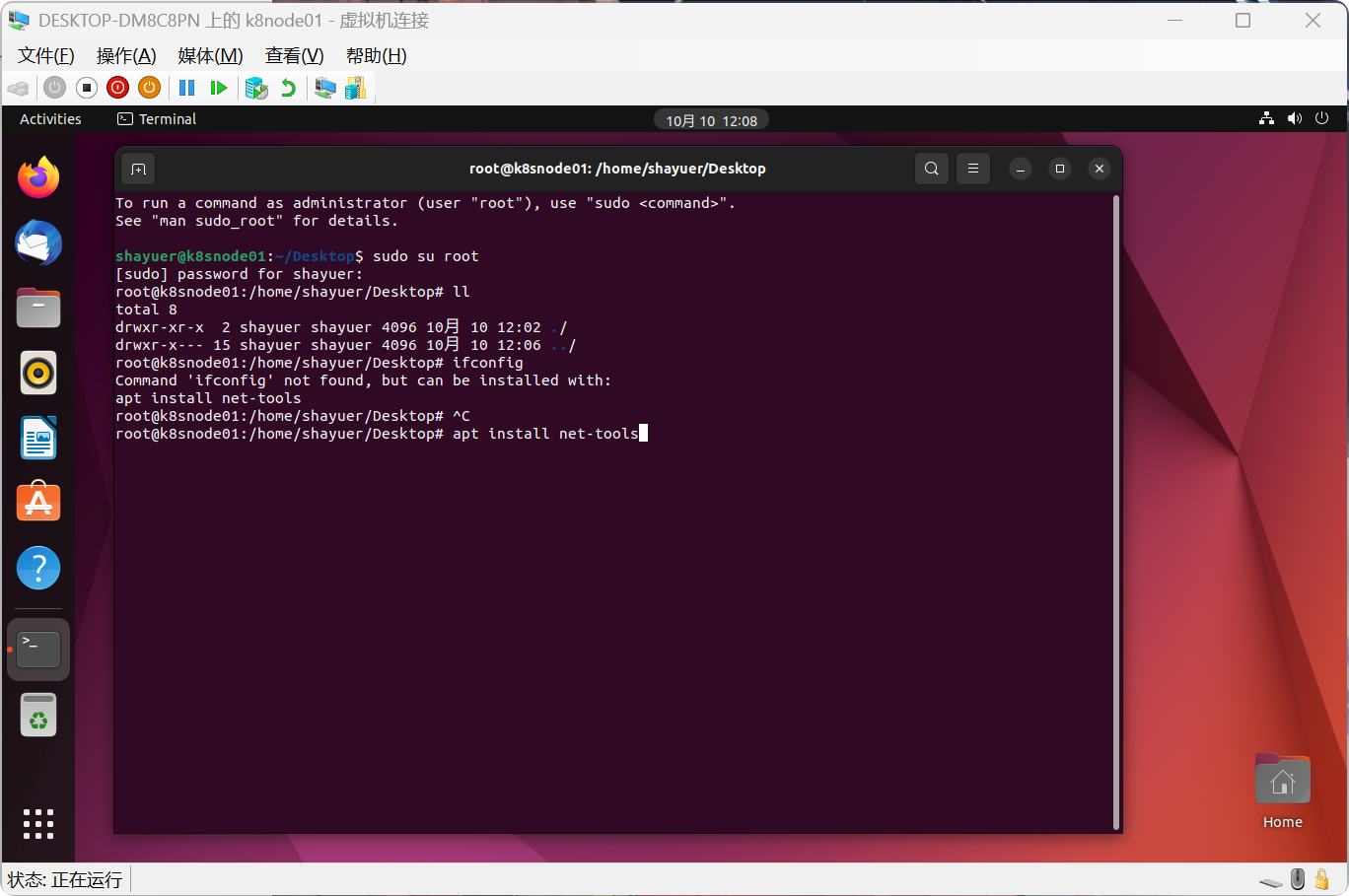Open Help from the dock

point(38,568)
